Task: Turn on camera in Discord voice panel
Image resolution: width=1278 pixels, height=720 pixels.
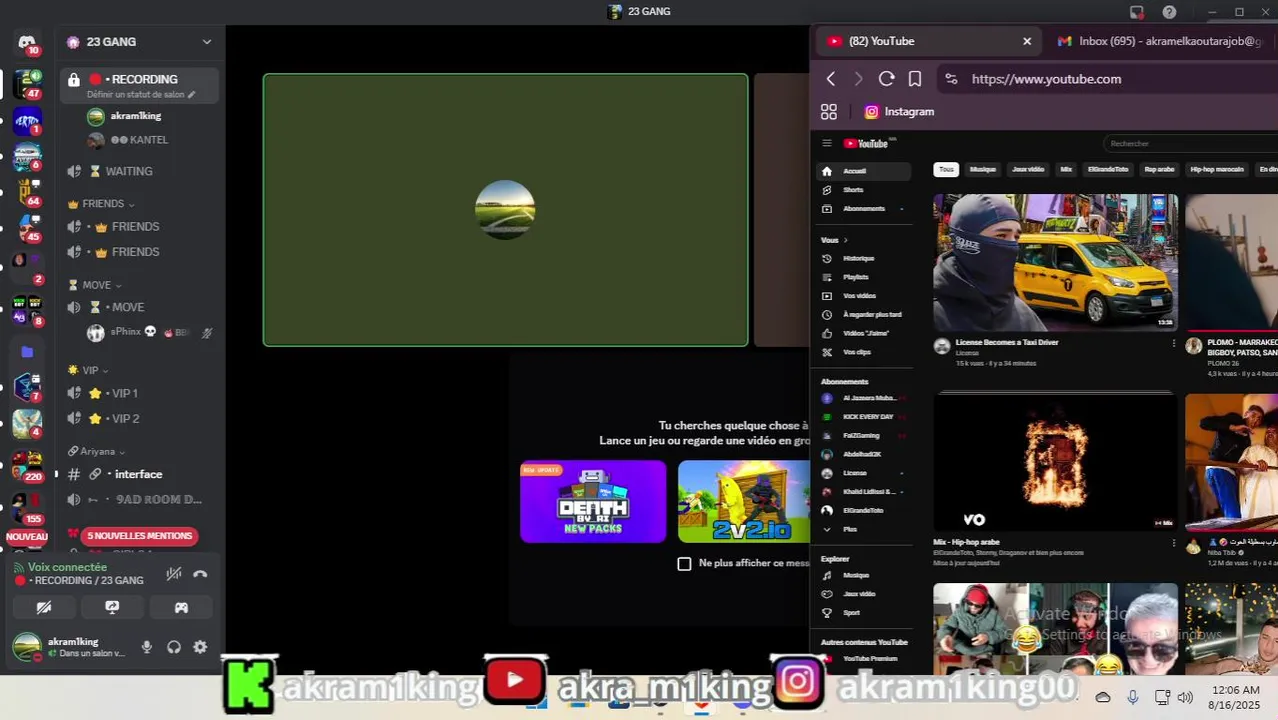Action: (x=44, y=607)
